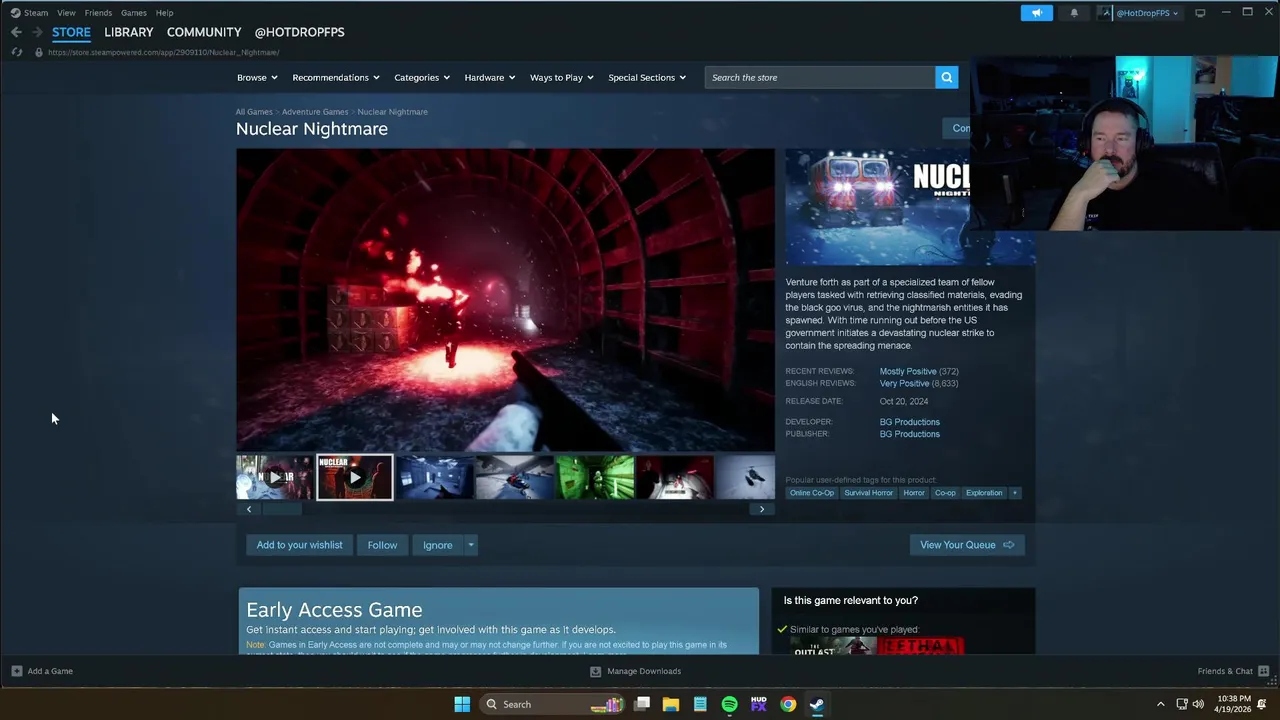Screen dimensions: 1280x720
Task: Select the STORE tab
Action: point(71,32)
